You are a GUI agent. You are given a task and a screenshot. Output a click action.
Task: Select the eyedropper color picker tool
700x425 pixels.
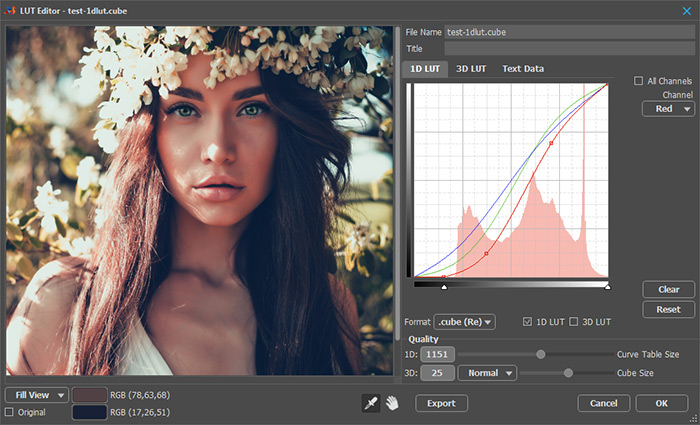[x=371, y=403]
